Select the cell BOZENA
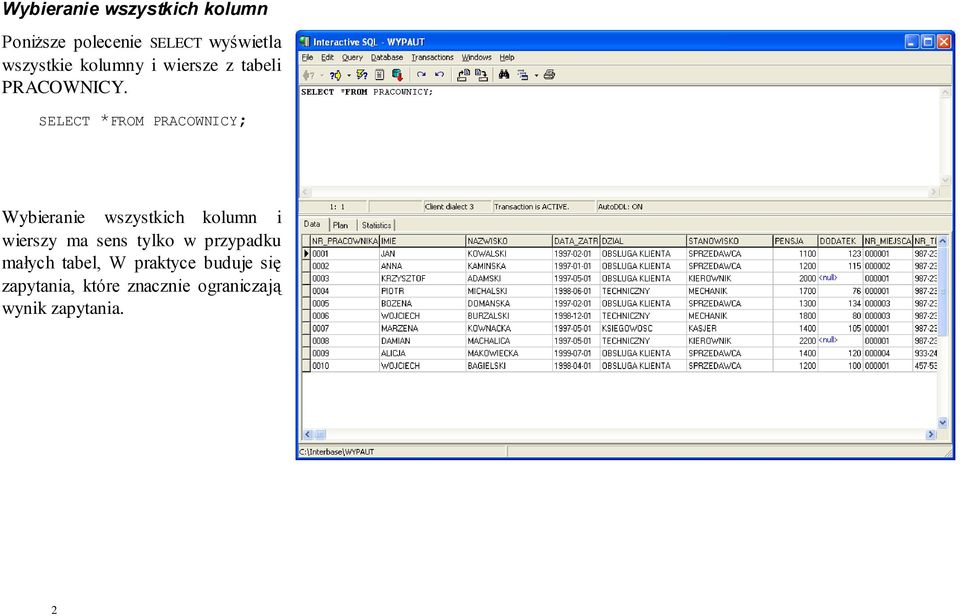Screen dimensions: 960x616 [422, 304]
